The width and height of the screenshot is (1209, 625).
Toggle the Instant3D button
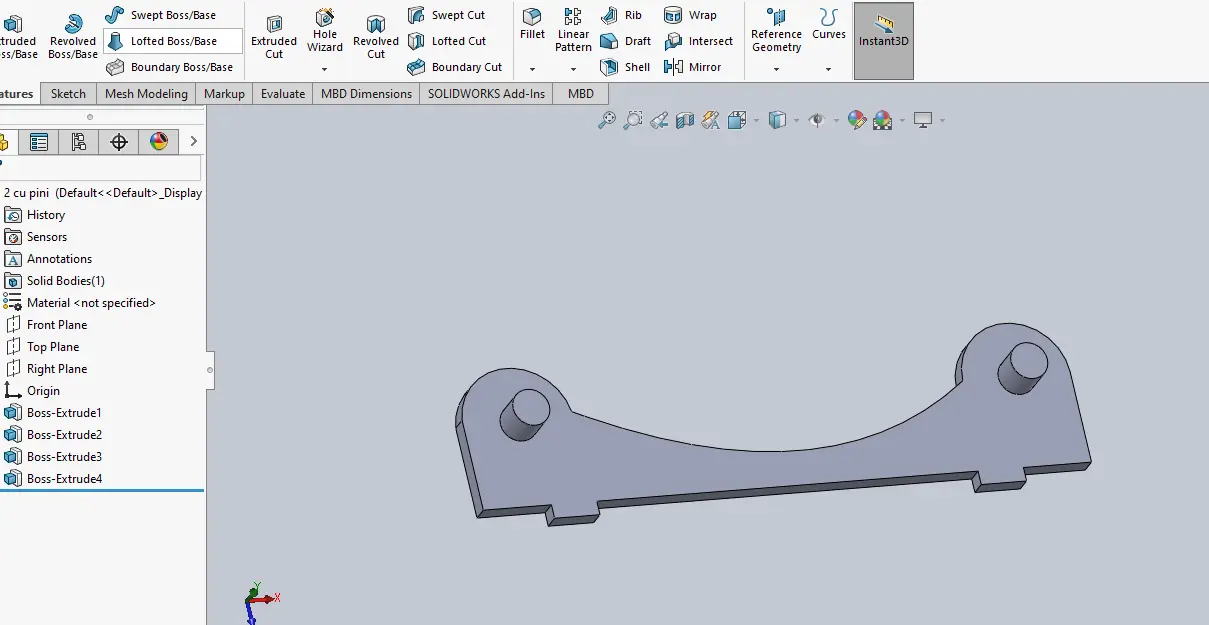click(x=883, y=41)
